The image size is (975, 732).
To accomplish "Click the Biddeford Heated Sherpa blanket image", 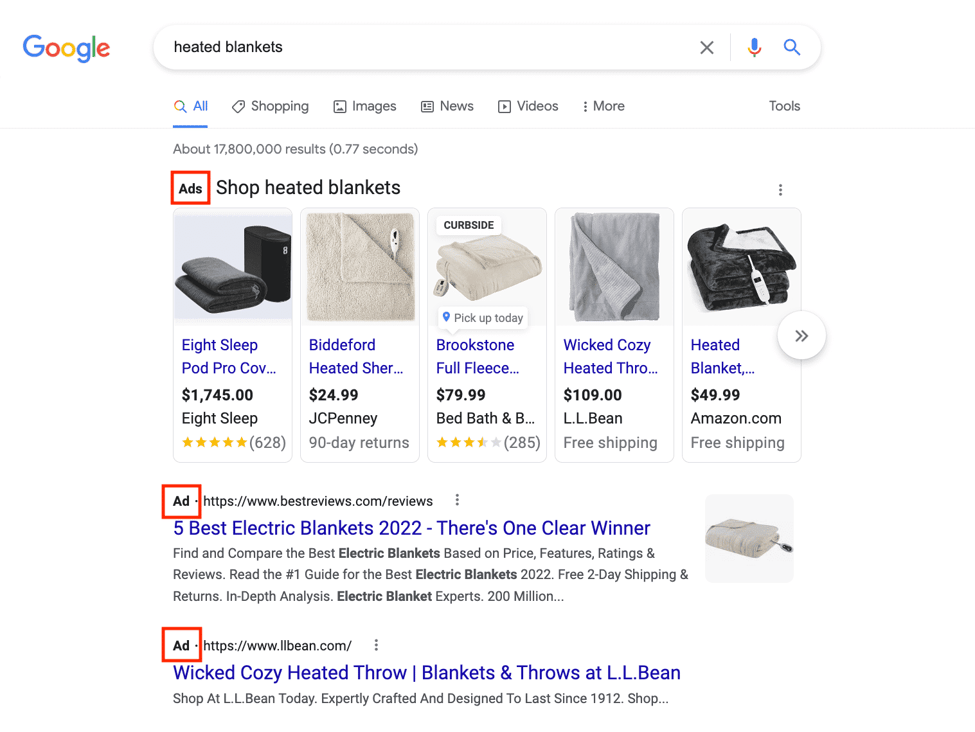I will [360, 266].
